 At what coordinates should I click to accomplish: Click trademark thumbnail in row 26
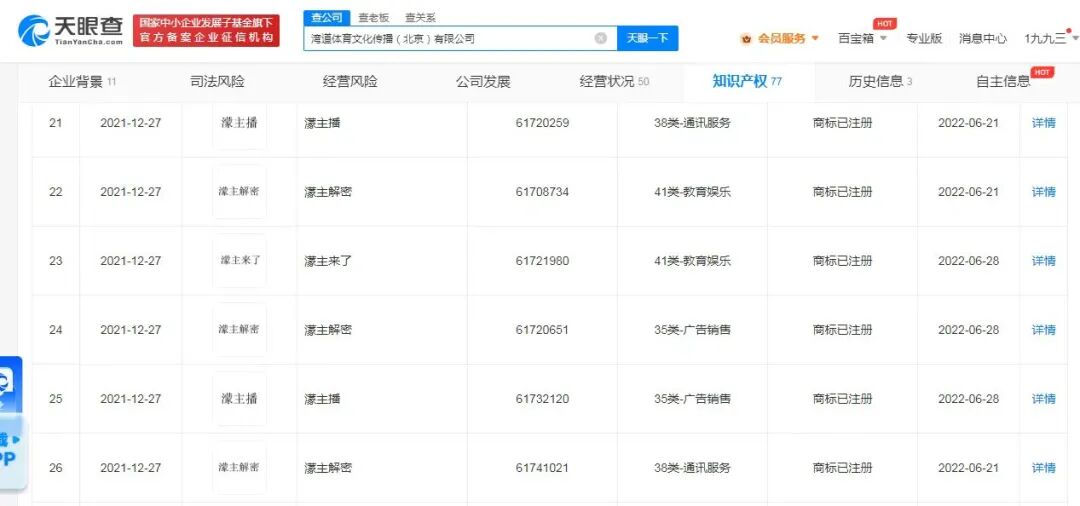239,467
